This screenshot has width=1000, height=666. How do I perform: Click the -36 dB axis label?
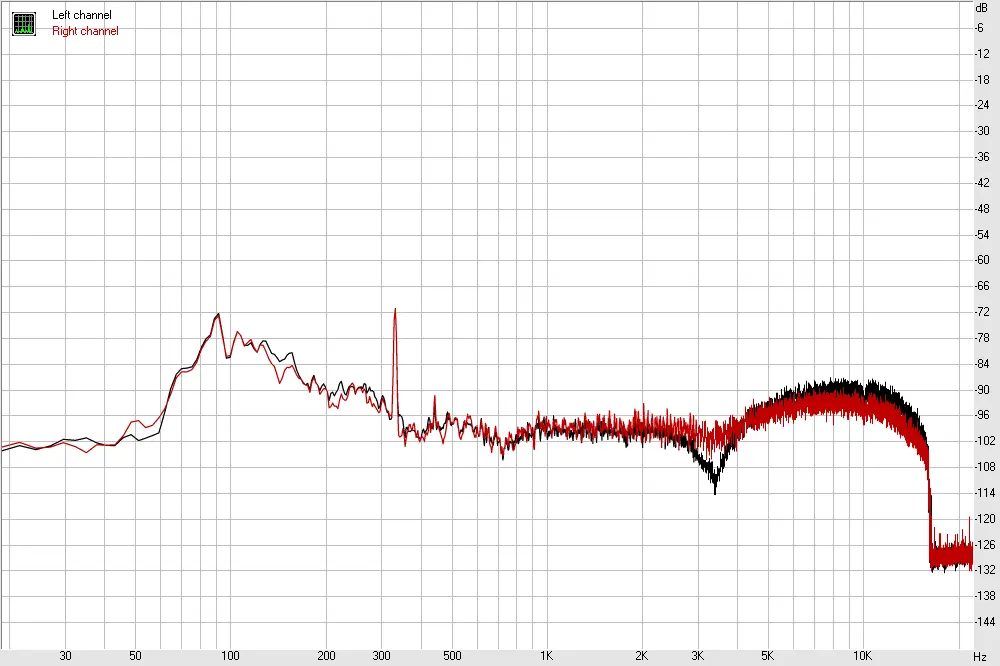(x=982, y=156)
